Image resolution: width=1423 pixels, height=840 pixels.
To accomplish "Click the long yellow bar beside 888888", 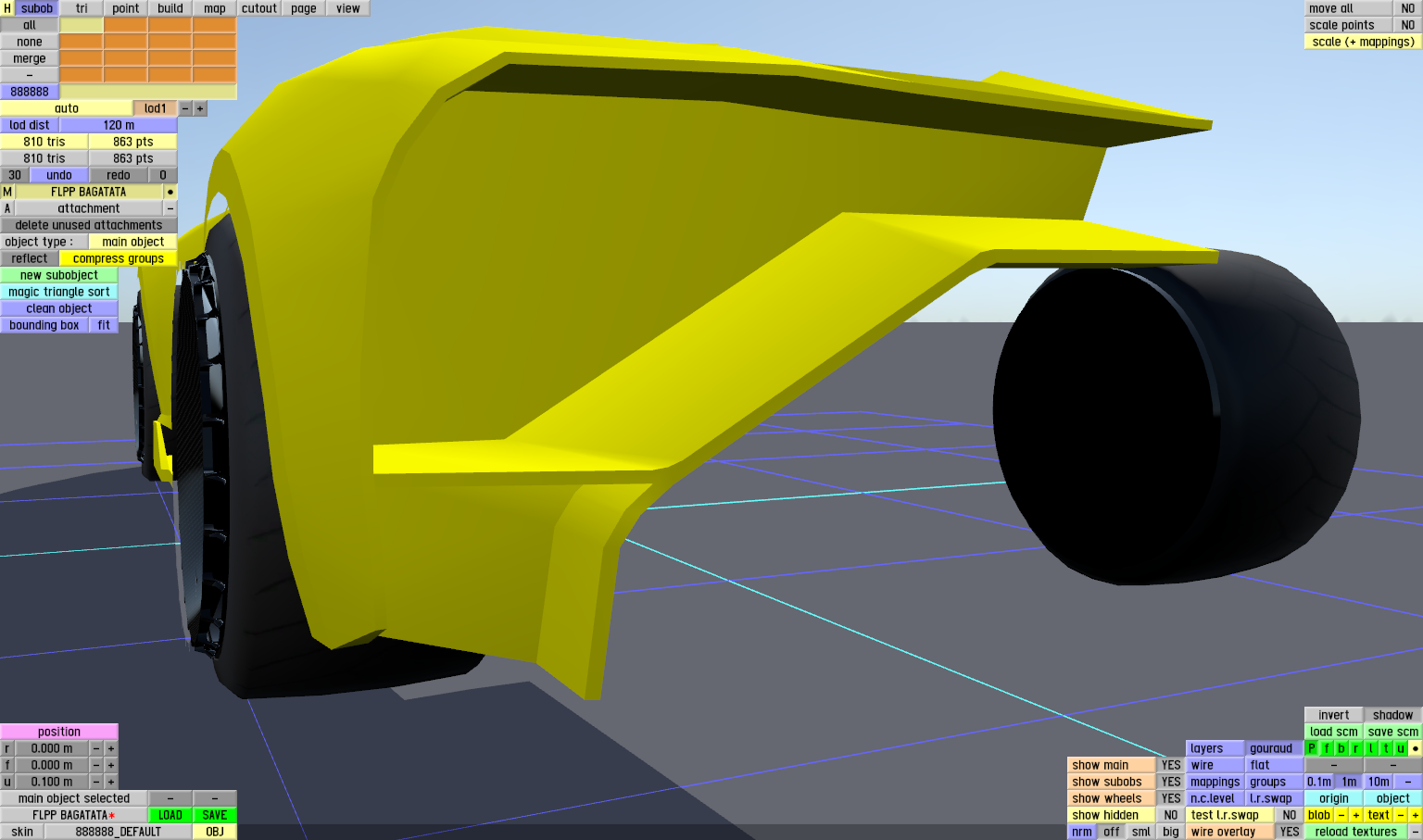I will 148,92.
